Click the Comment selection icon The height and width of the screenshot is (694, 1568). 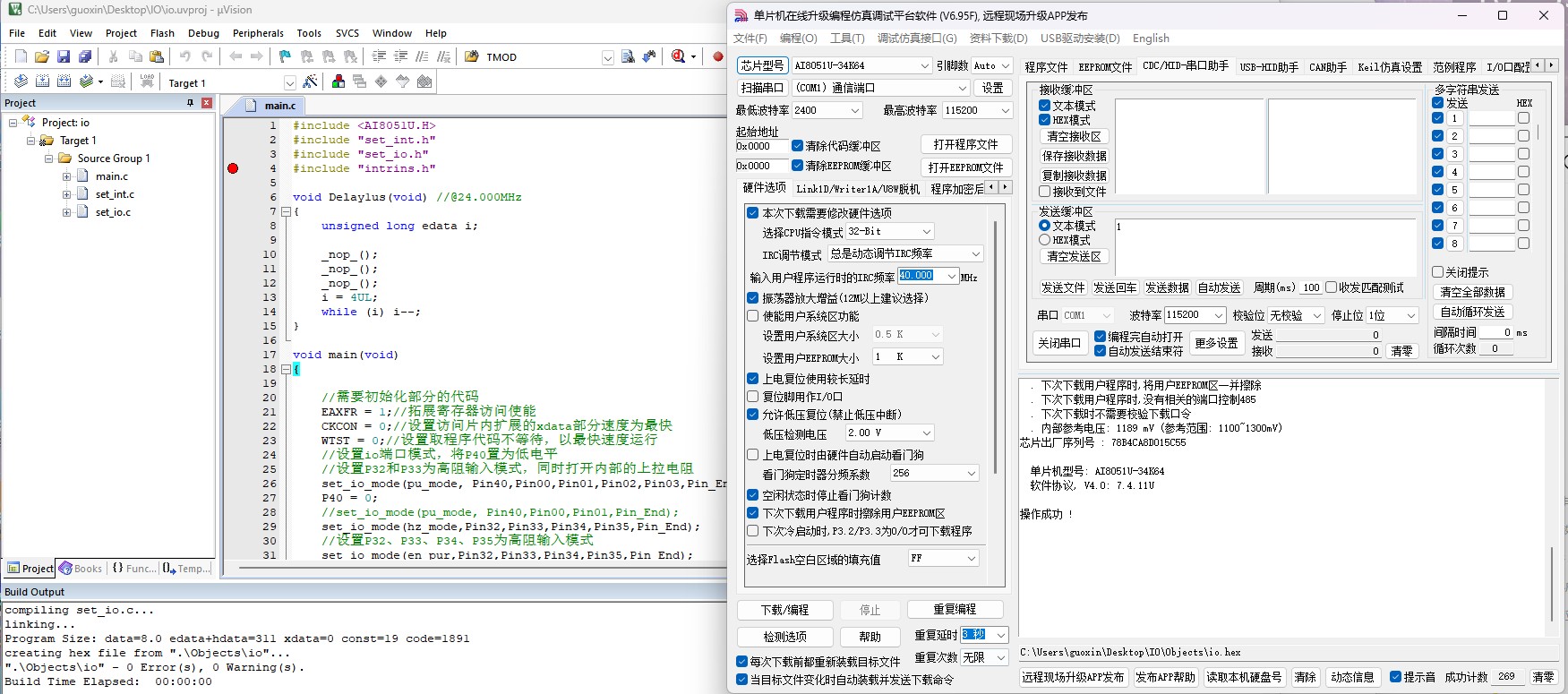coord(422,56)
